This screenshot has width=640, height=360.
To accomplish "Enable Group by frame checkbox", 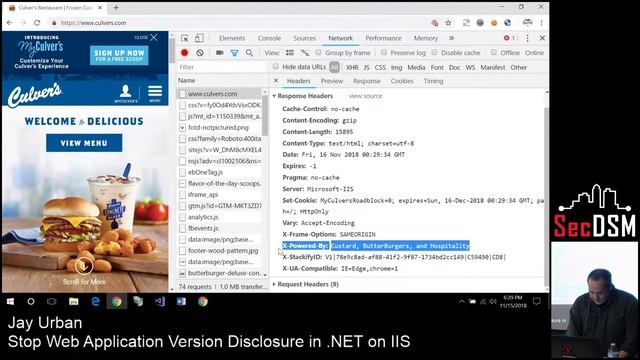I will click(318, 52).
